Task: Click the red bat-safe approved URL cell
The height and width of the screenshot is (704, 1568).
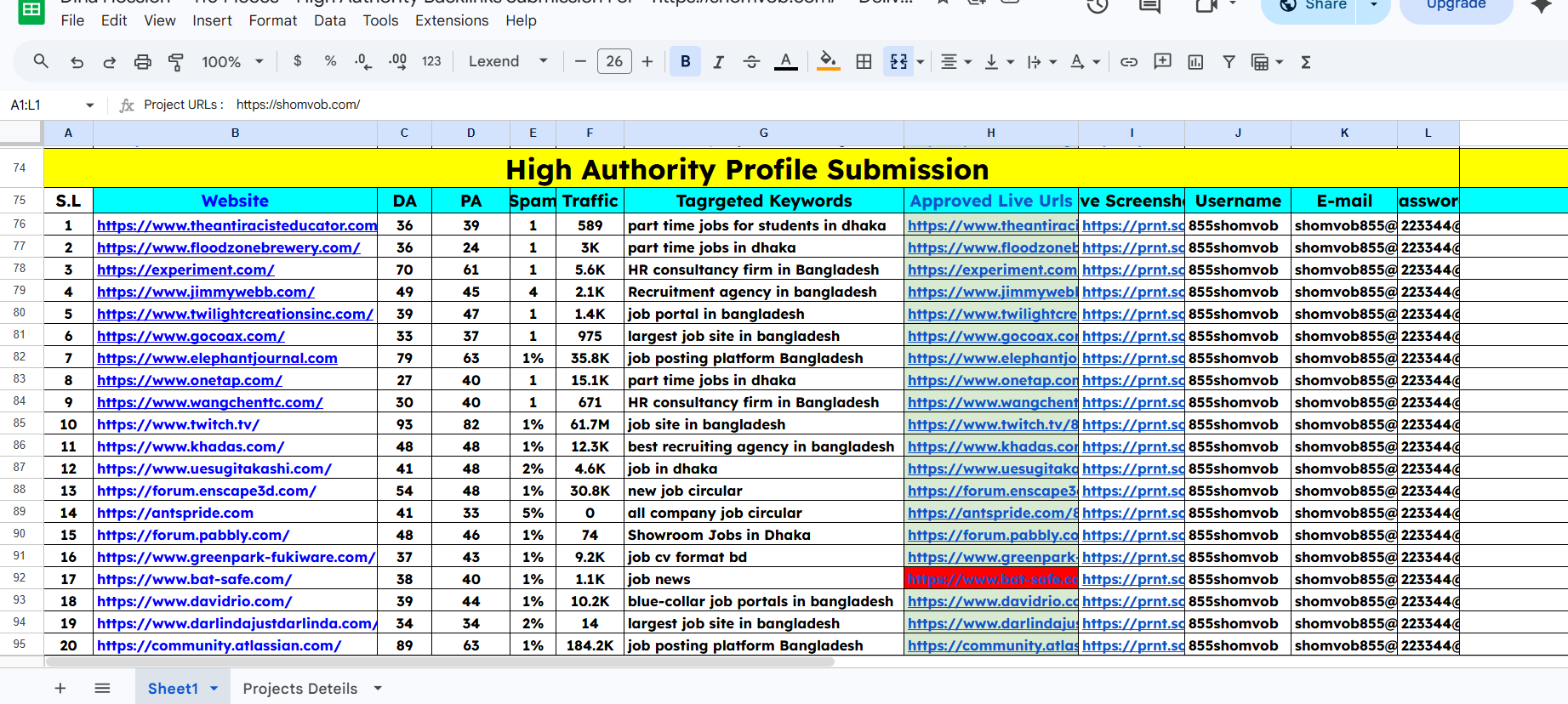Action: [x=991, y=579]
